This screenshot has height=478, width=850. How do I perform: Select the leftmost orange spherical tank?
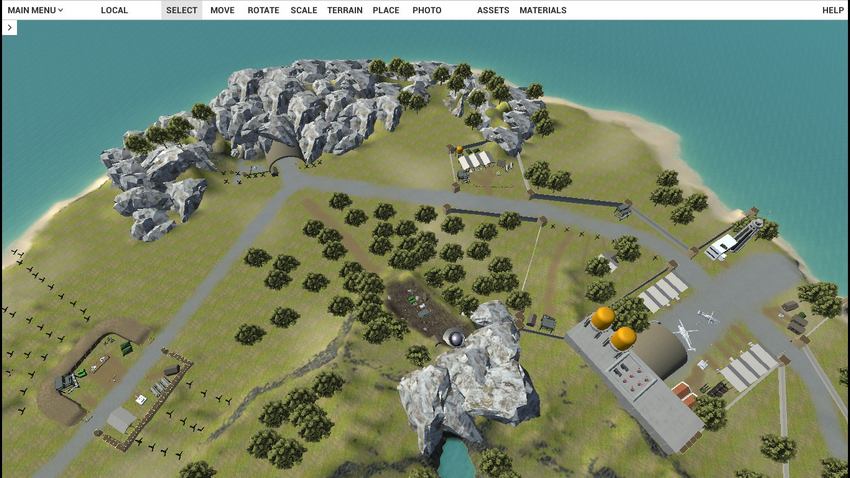click(x=602, y=319)
